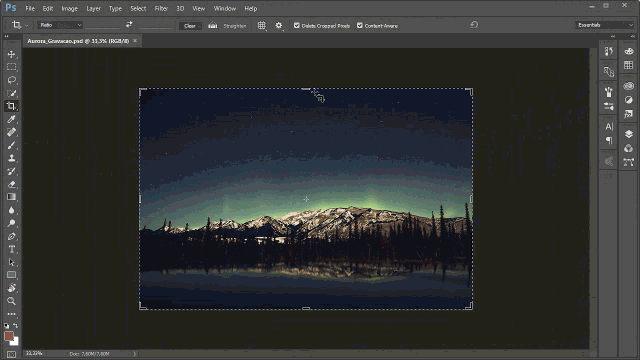The width and height of the screenshot is (640, 360).
Task: Select the Clone Stamp tool
Action: [x=11, y=158]
